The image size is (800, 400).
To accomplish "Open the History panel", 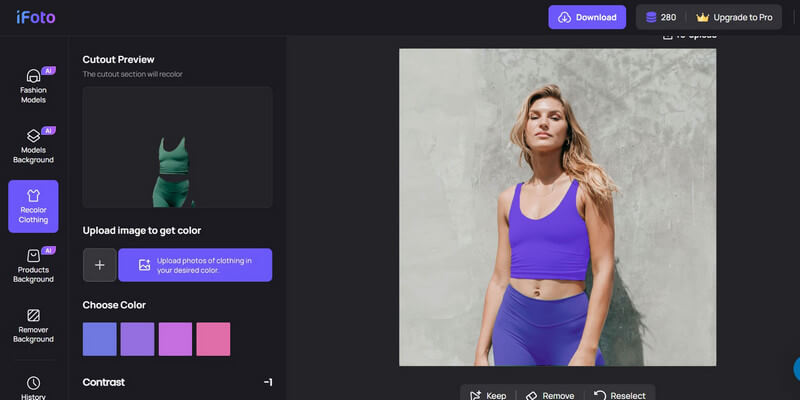I will click(x=33, y=388).
